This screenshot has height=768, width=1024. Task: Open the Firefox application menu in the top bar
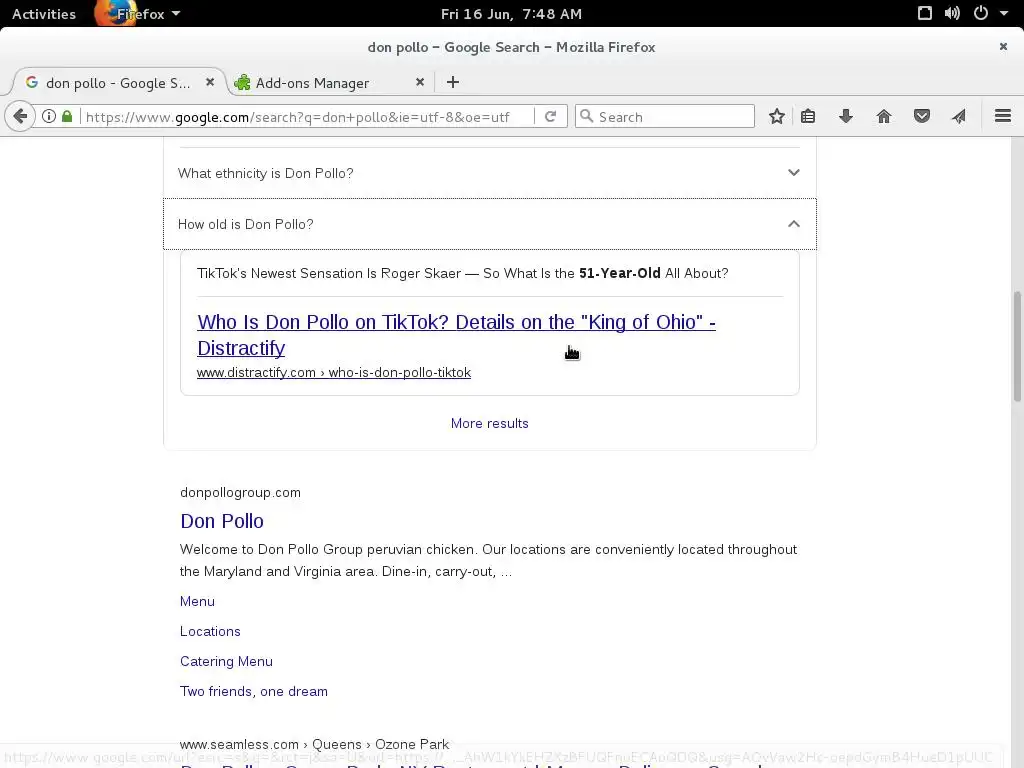(x=138, y=14)
